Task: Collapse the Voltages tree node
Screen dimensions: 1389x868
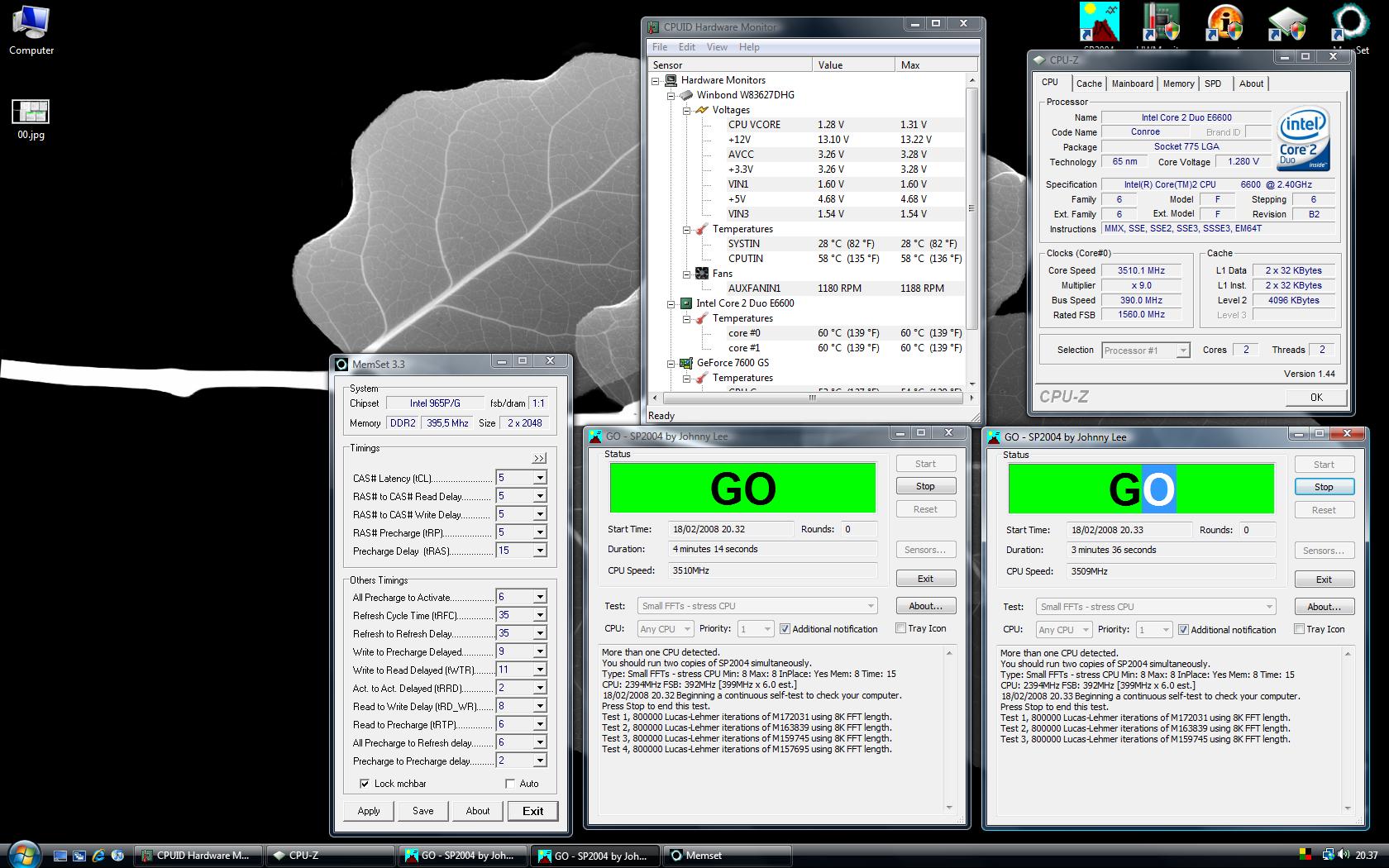Action: tap(686, 110)
